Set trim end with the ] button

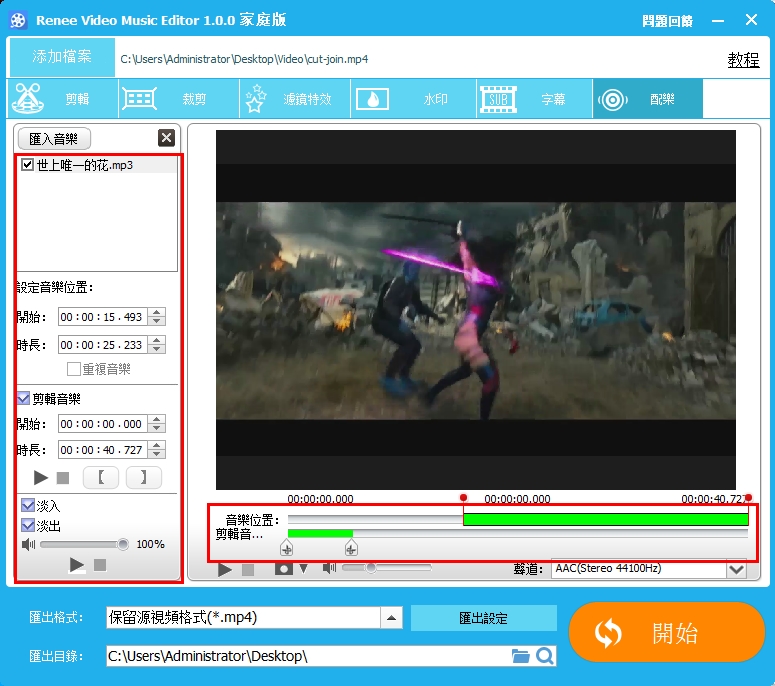(143, 477)
